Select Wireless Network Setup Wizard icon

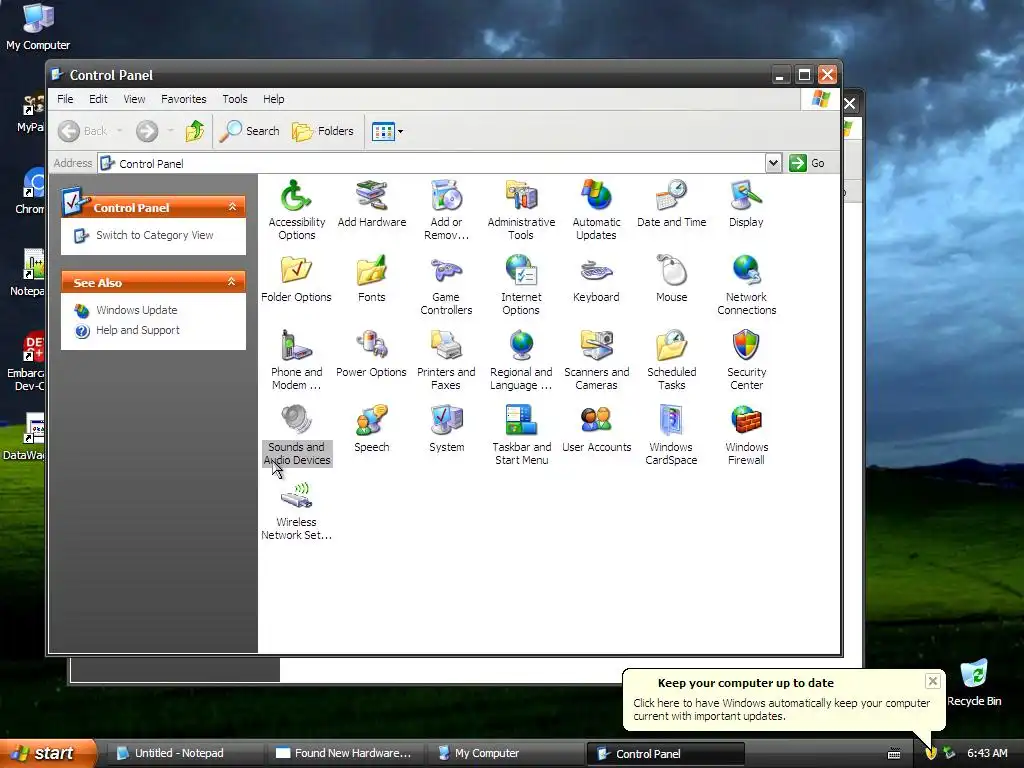pos(296,509)
